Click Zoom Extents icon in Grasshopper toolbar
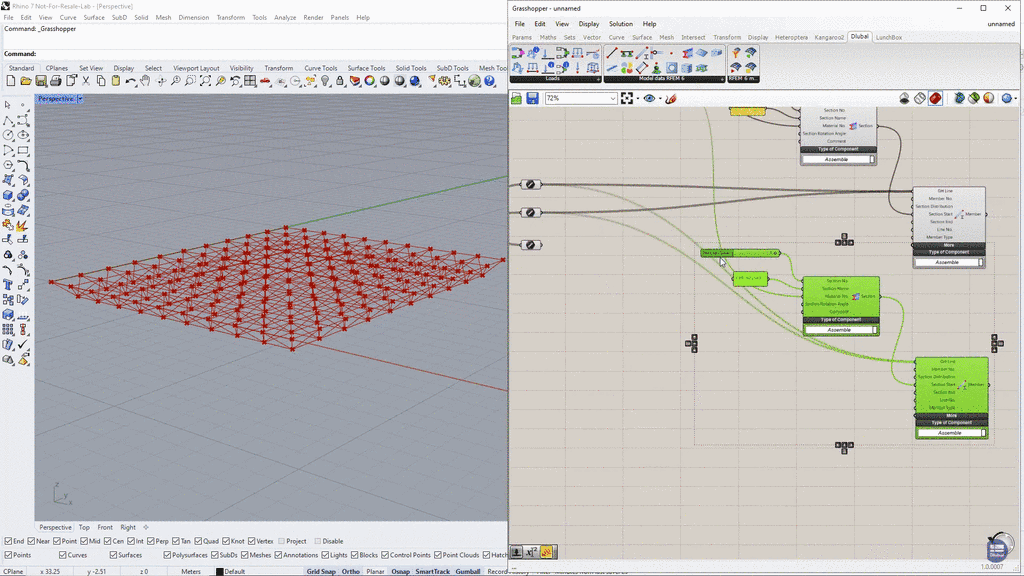This screenshot has width=1024, height=576. [627, 98]
